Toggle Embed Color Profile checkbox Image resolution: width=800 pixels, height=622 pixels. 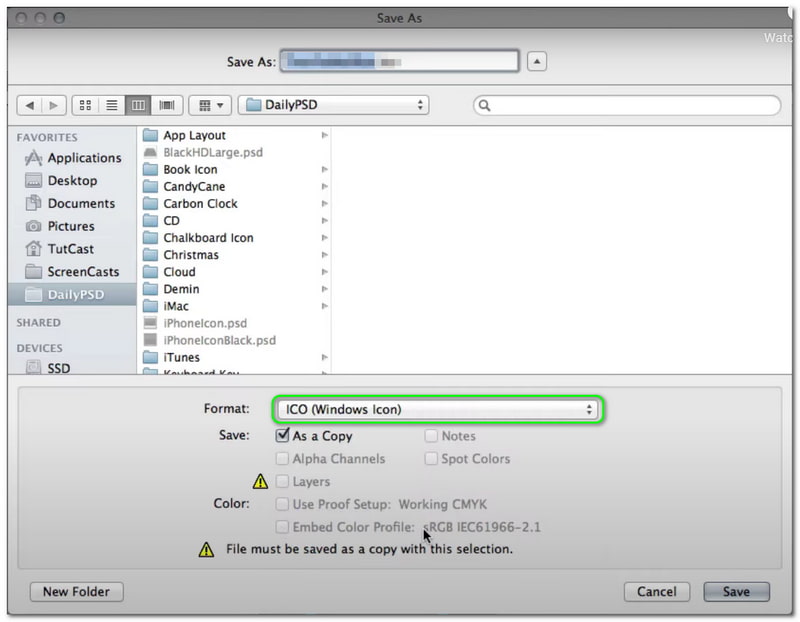(282, 527)
